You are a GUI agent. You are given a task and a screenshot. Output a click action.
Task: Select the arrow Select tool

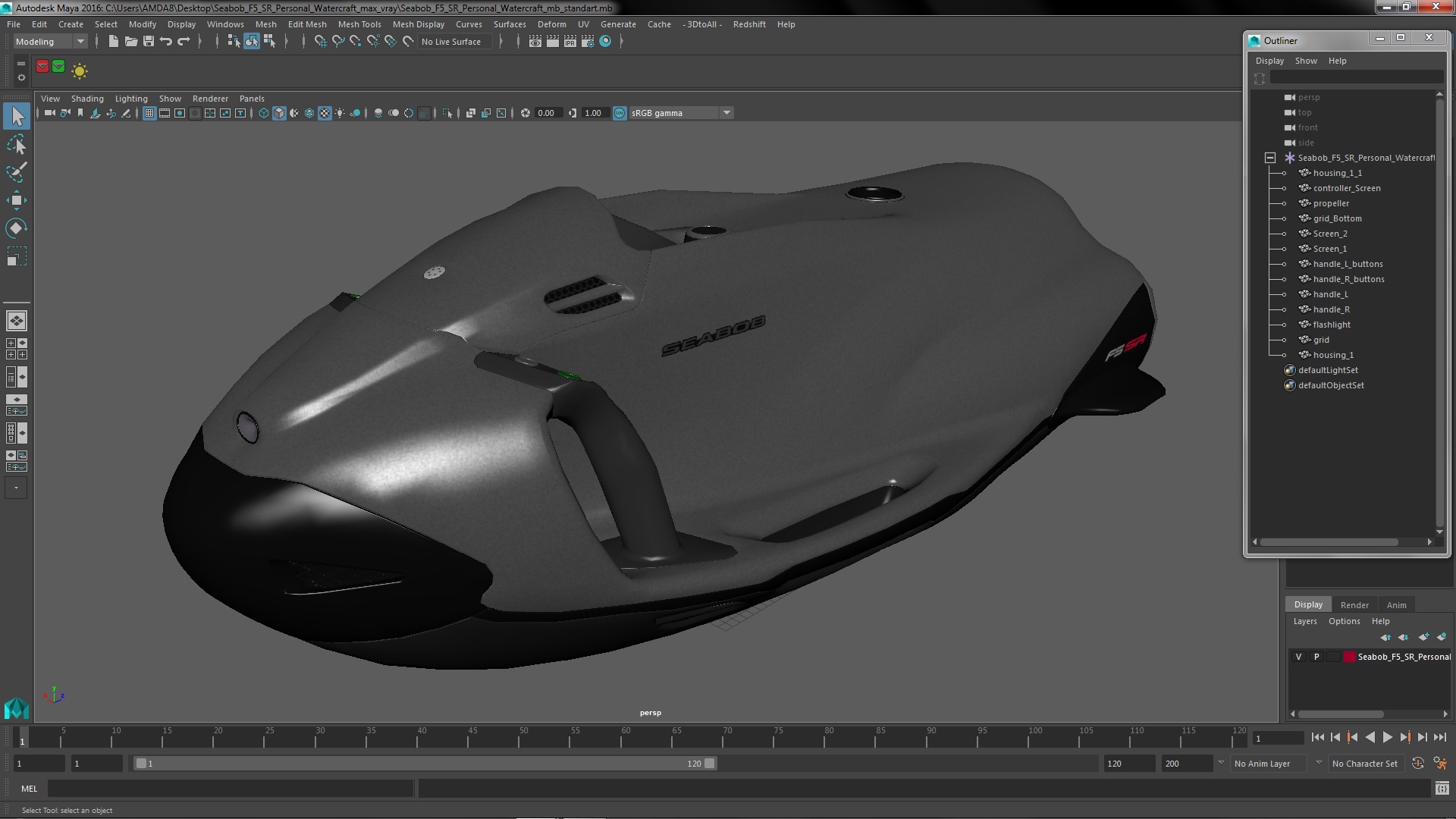point(17,116)
